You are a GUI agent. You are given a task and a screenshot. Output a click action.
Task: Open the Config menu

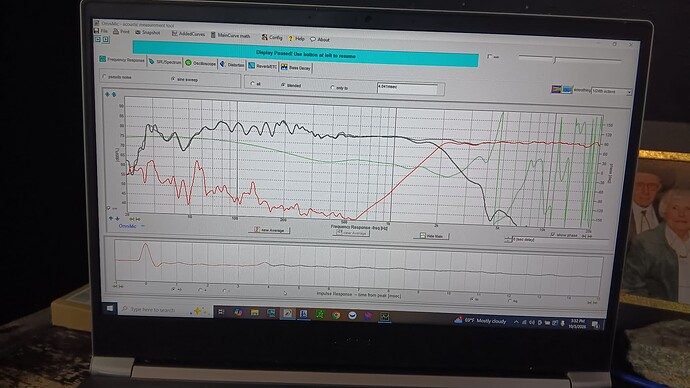[272, 38]
